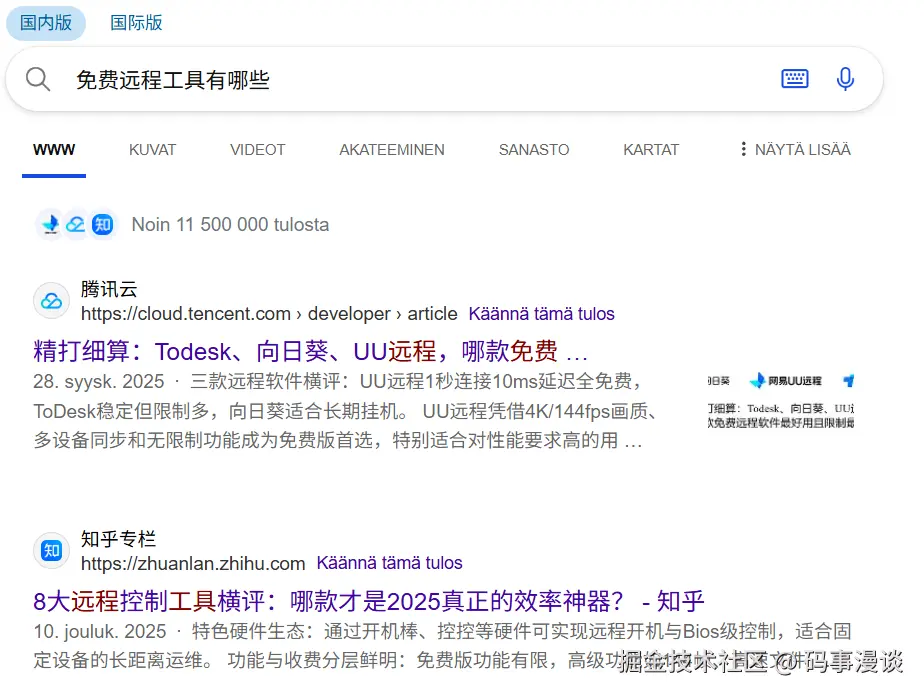Click the search magnifier icon
The width and height of the screenshot is (924, 696).
coord(38,79)
